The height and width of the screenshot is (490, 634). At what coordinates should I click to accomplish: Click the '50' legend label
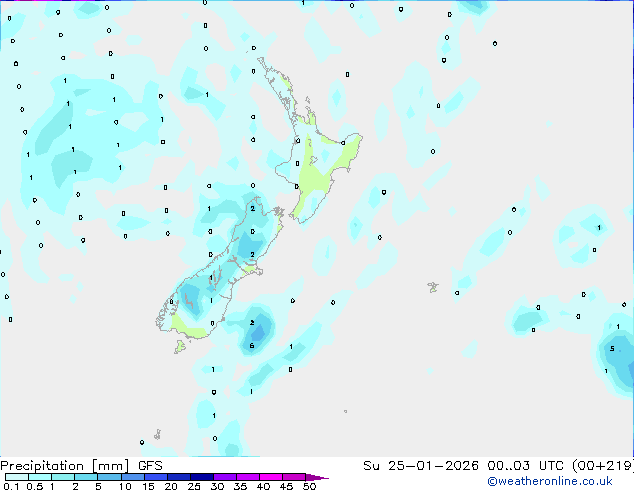309,486
